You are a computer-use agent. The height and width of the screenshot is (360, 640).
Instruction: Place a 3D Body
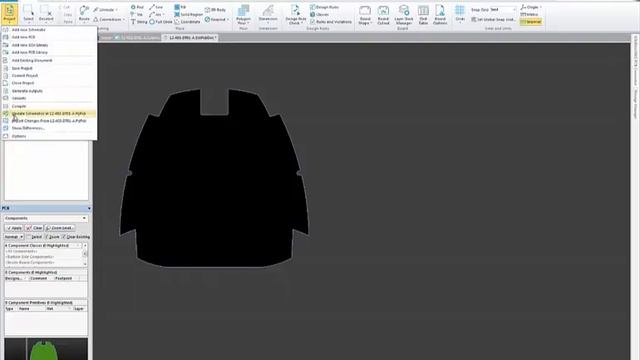pyautogui.click(x=215, y=9)
